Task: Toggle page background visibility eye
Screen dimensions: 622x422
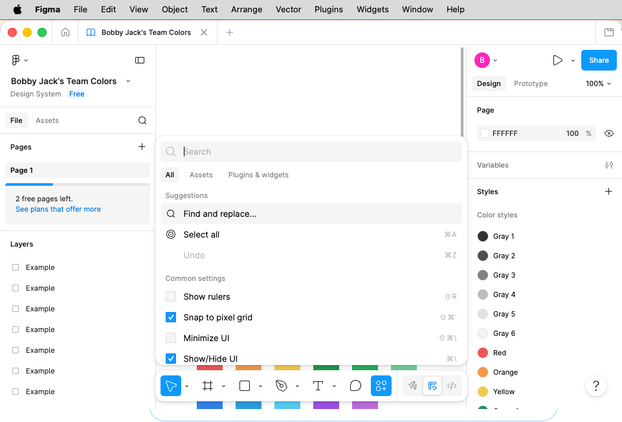Action: pos(609,133)
